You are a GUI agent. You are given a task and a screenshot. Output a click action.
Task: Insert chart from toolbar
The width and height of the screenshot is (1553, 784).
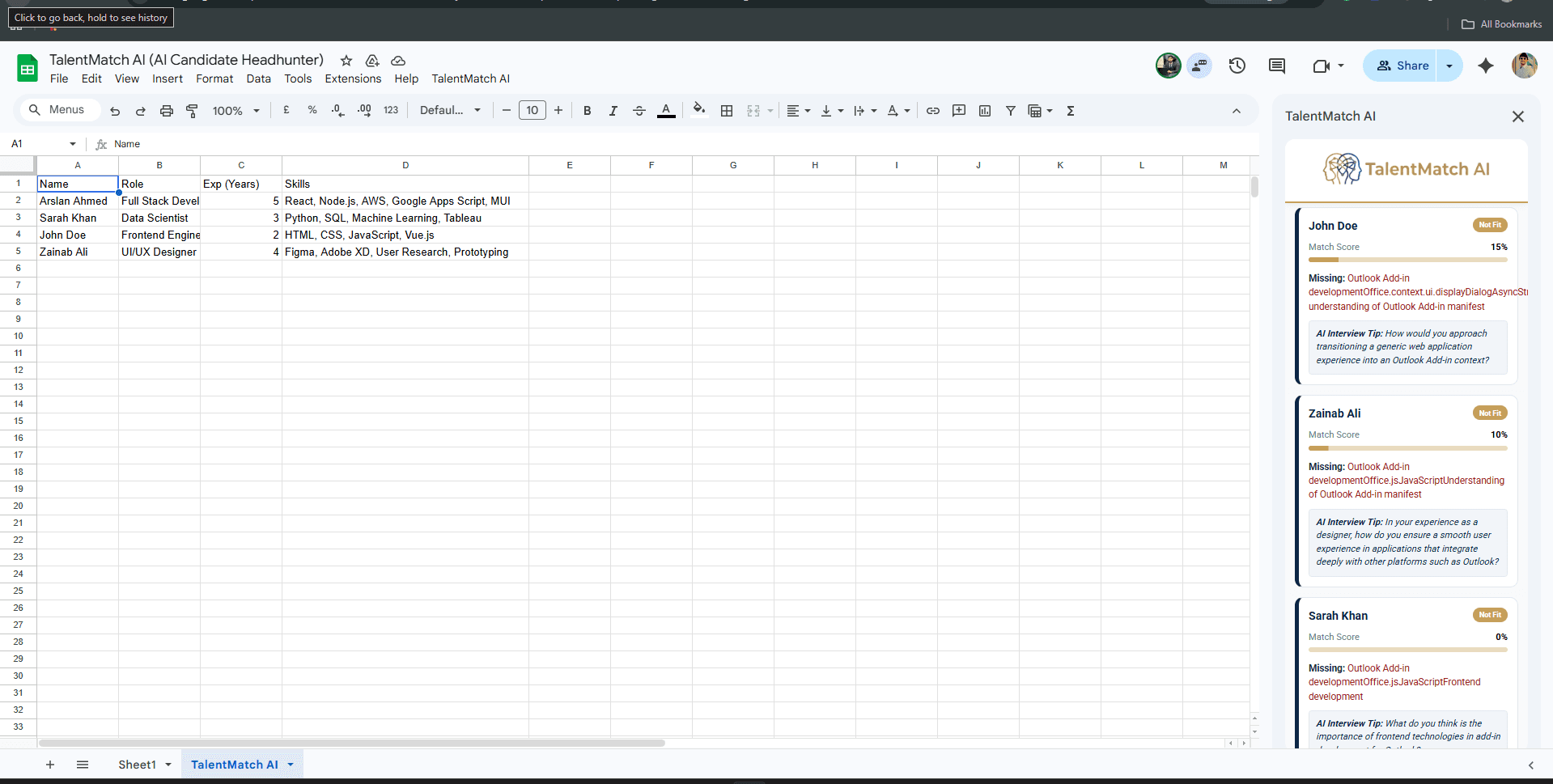point(985,111)
